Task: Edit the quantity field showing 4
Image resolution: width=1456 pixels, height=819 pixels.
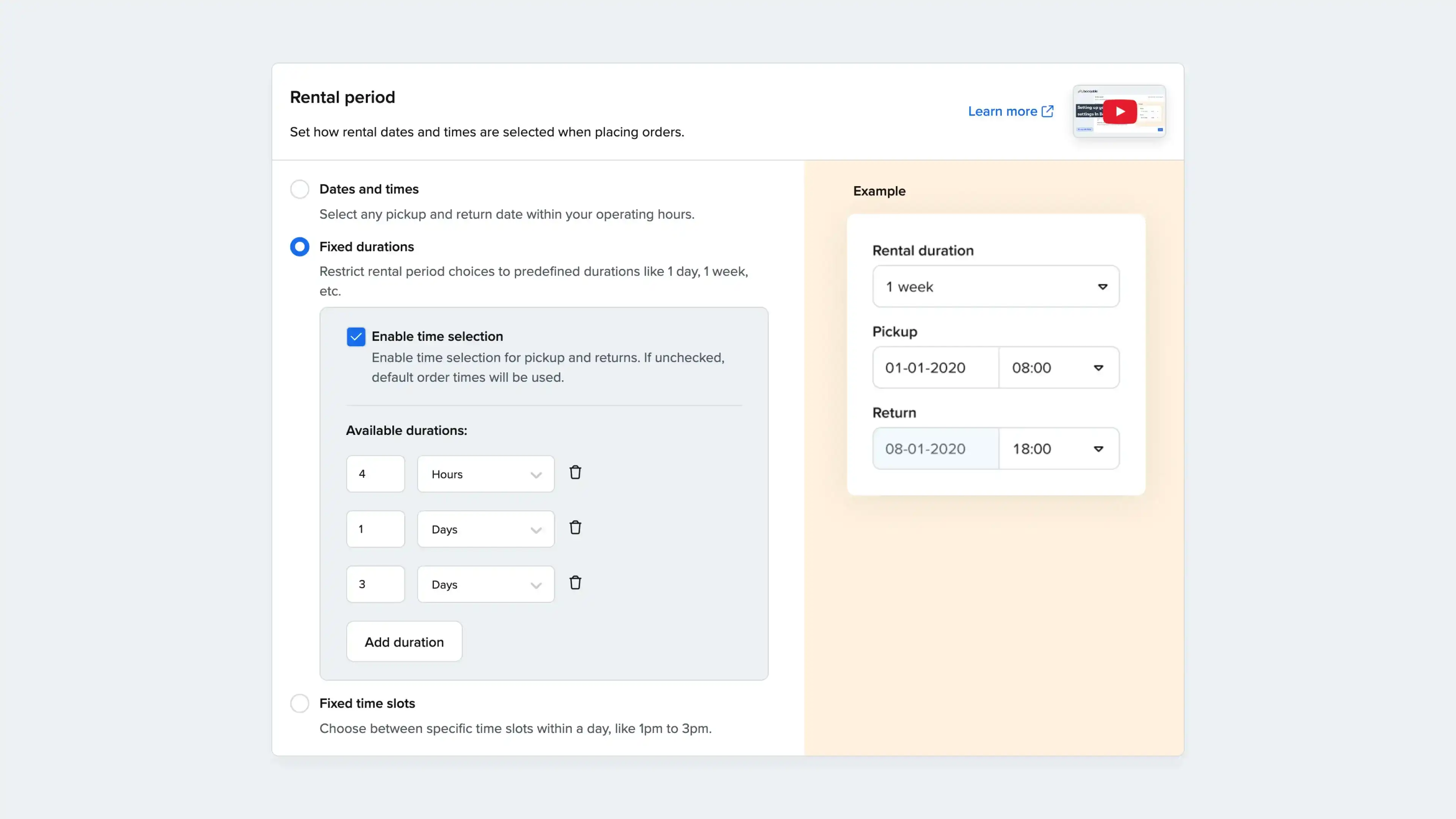Action: (x=375, y=474)
